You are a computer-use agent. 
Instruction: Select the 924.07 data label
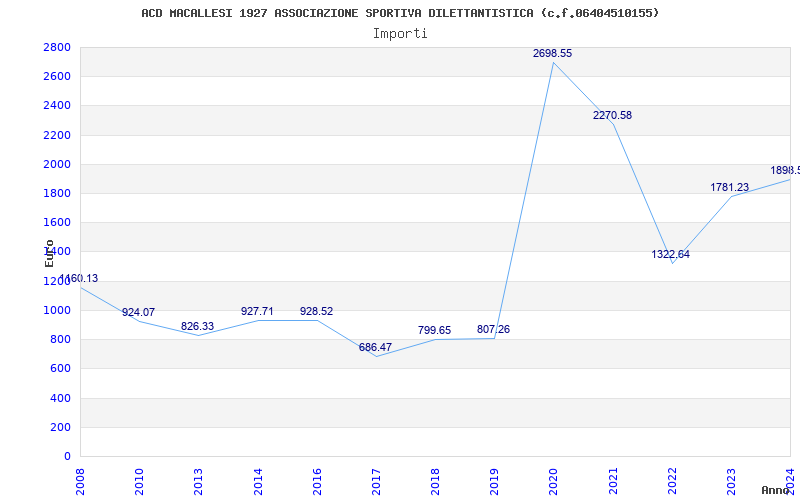coord(138,312)
